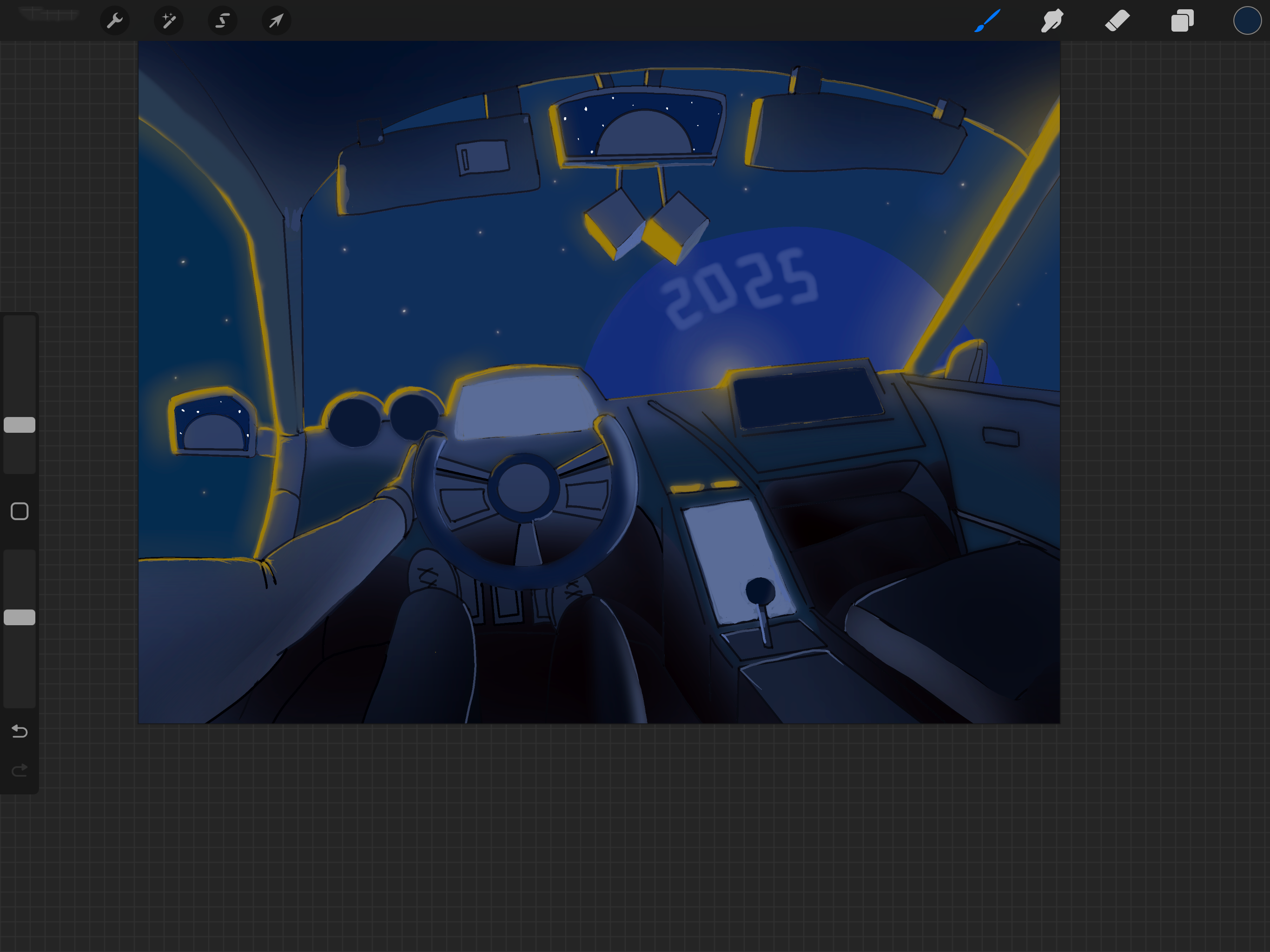This screenshot has height=952, width=1270.
Task: Open the Adjustments magic wand menu
Action: point(169,21)
